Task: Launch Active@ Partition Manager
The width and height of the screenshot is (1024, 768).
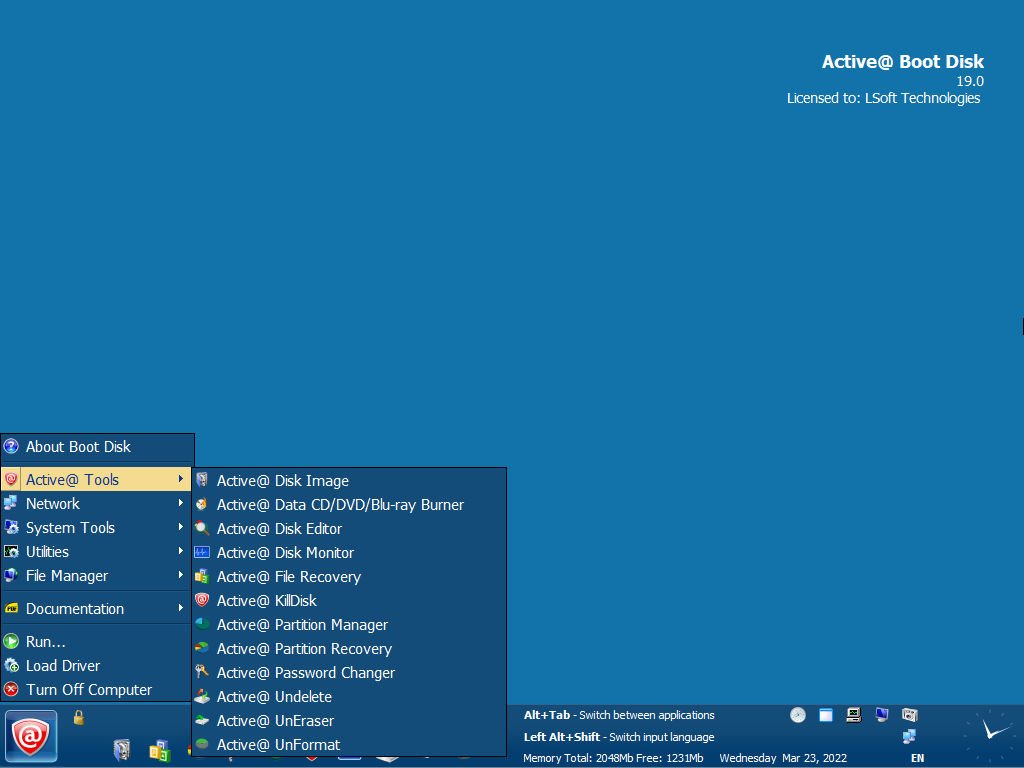Action: (x=349, y=625)
